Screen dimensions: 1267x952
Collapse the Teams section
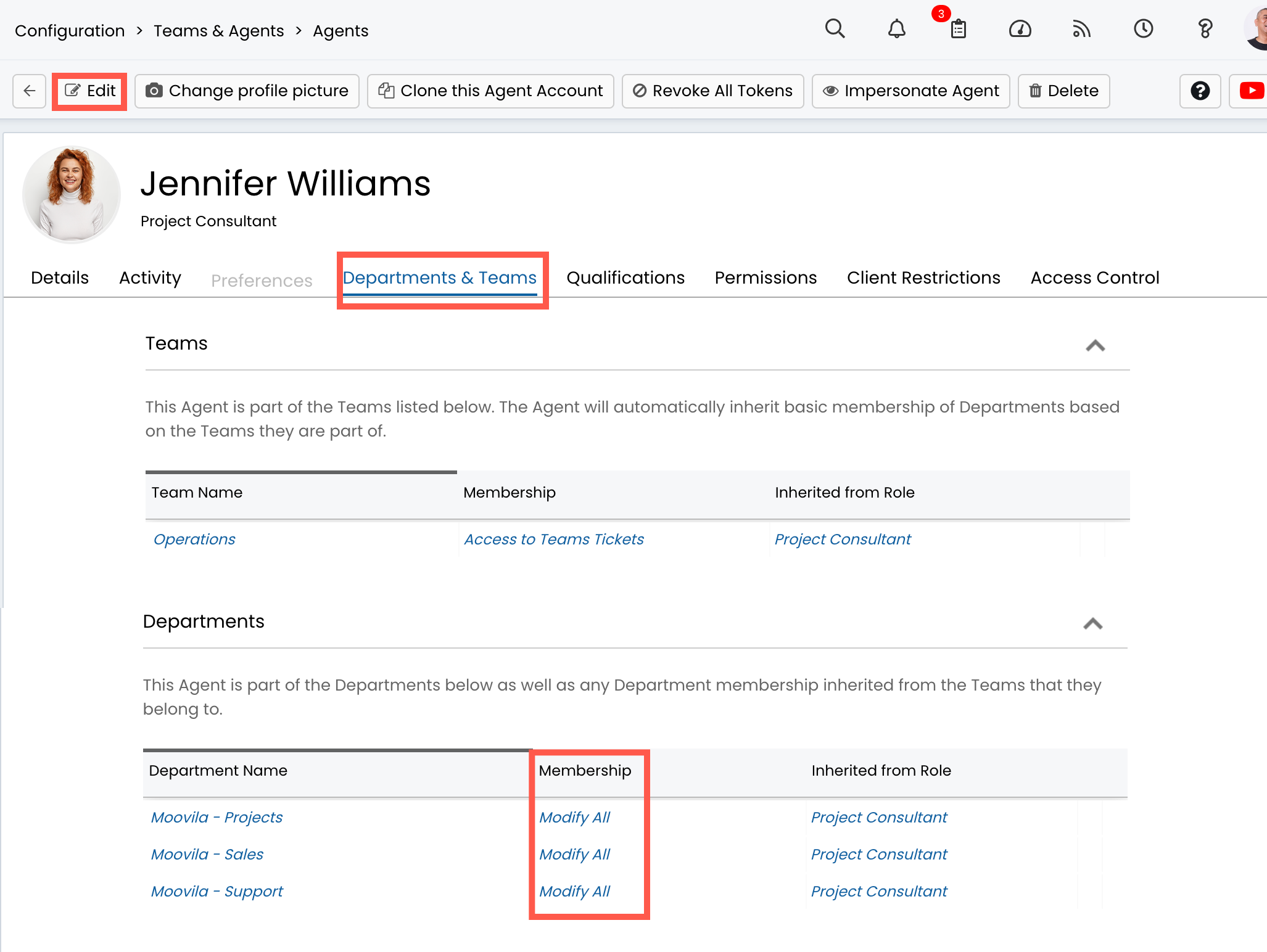pos(1095,345)
